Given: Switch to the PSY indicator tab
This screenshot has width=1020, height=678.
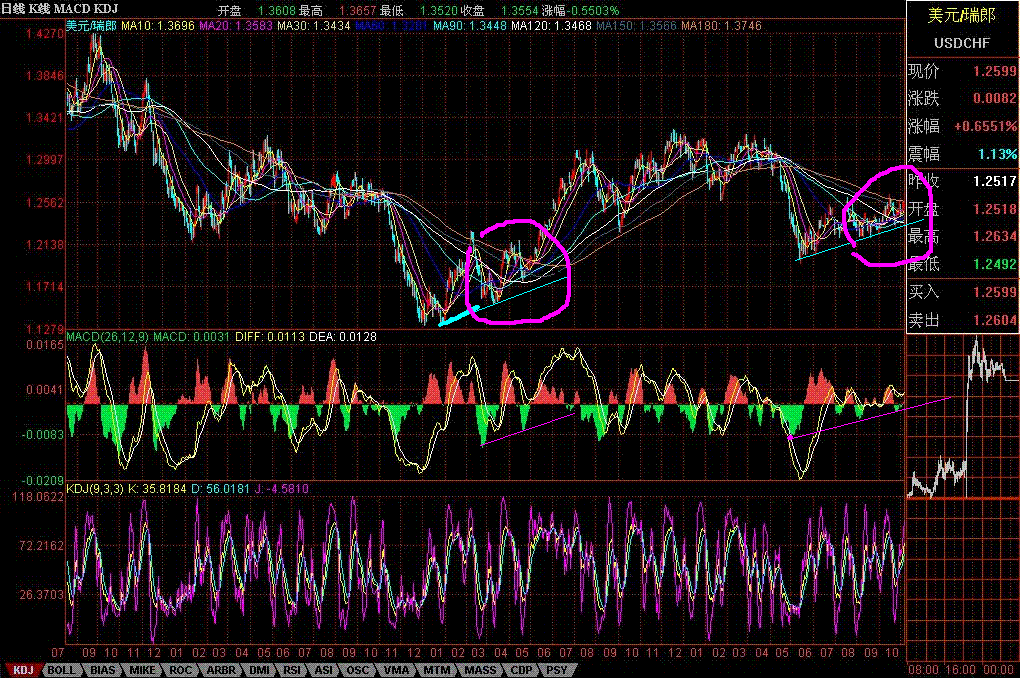Looking at the screenshot, I should [557, 670].
